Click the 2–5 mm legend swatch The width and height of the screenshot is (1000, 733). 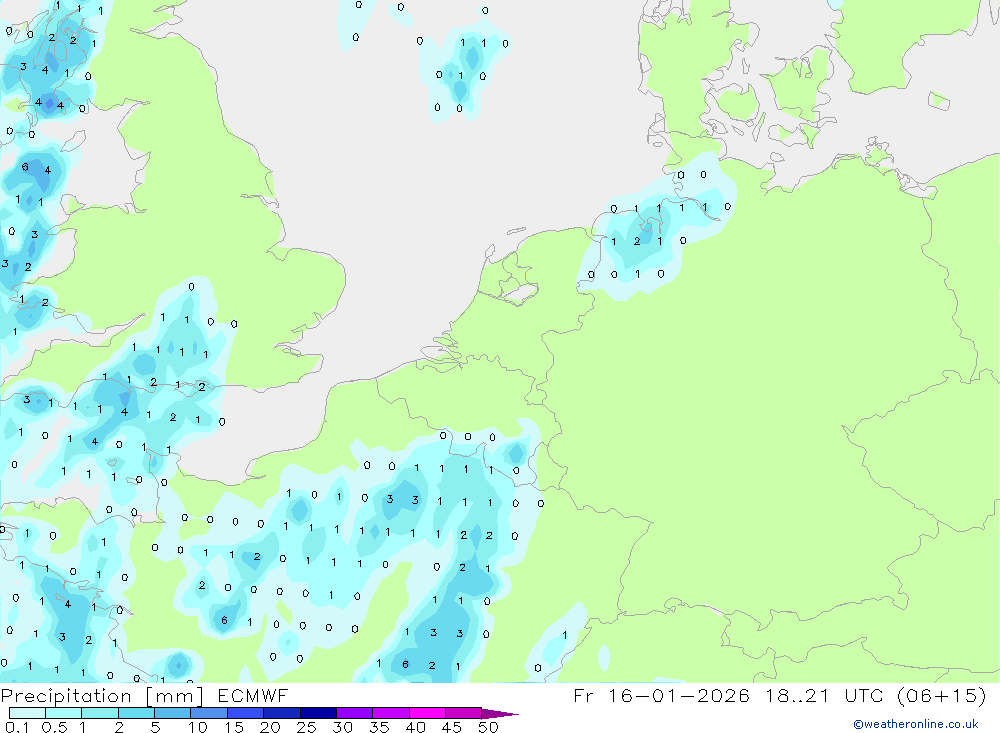[136, 713]
